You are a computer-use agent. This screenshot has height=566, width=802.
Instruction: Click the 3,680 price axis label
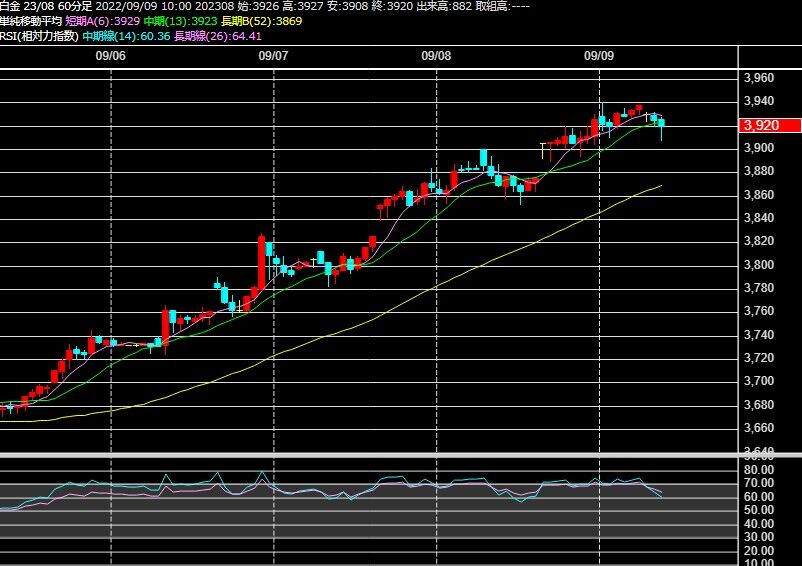click(x=759, y=405)
